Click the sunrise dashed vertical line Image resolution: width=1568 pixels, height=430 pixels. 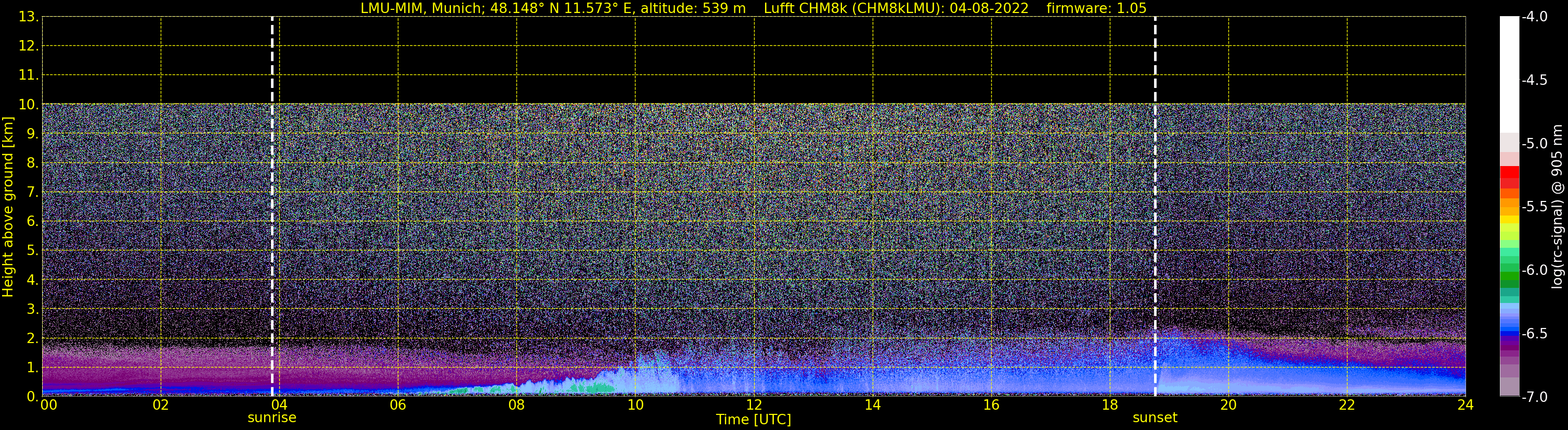click(272, 207)
